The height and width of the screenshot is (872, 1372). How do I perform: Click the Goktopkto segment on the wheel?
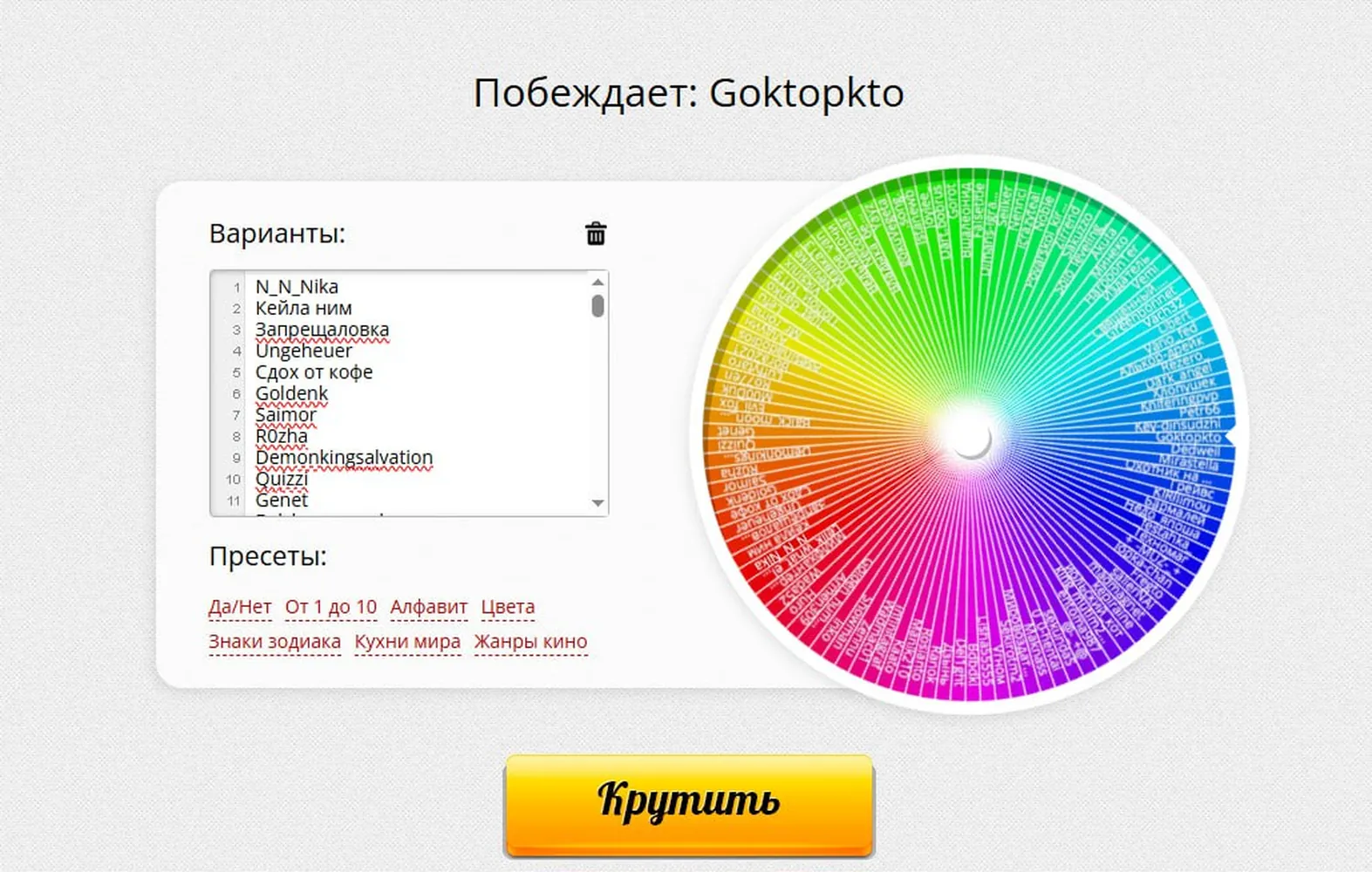click(x=1188, y=437)
